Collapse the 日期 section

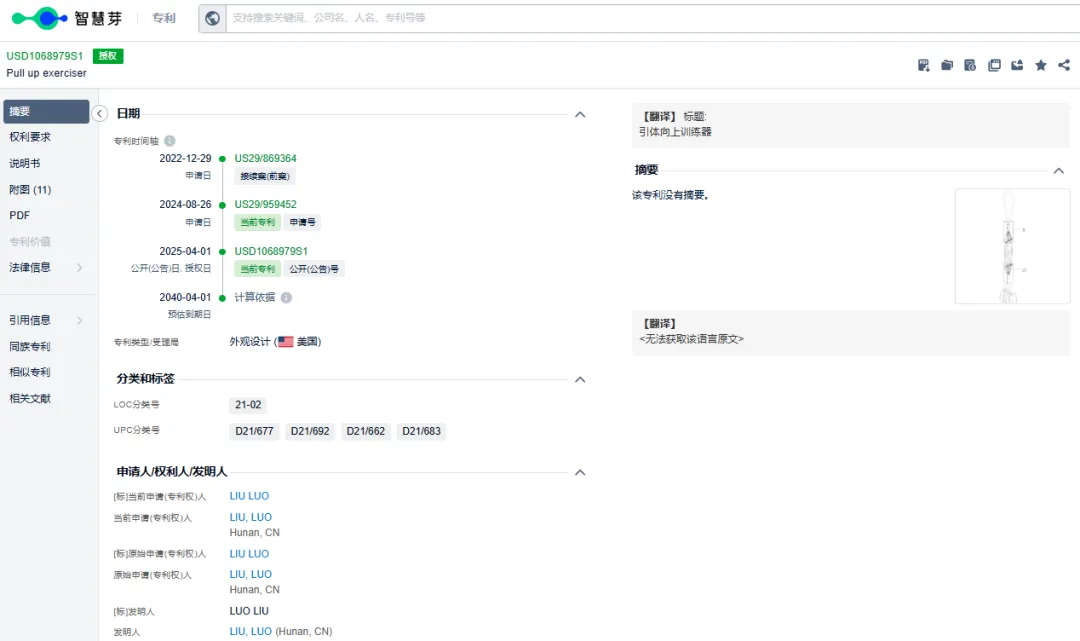580,114
